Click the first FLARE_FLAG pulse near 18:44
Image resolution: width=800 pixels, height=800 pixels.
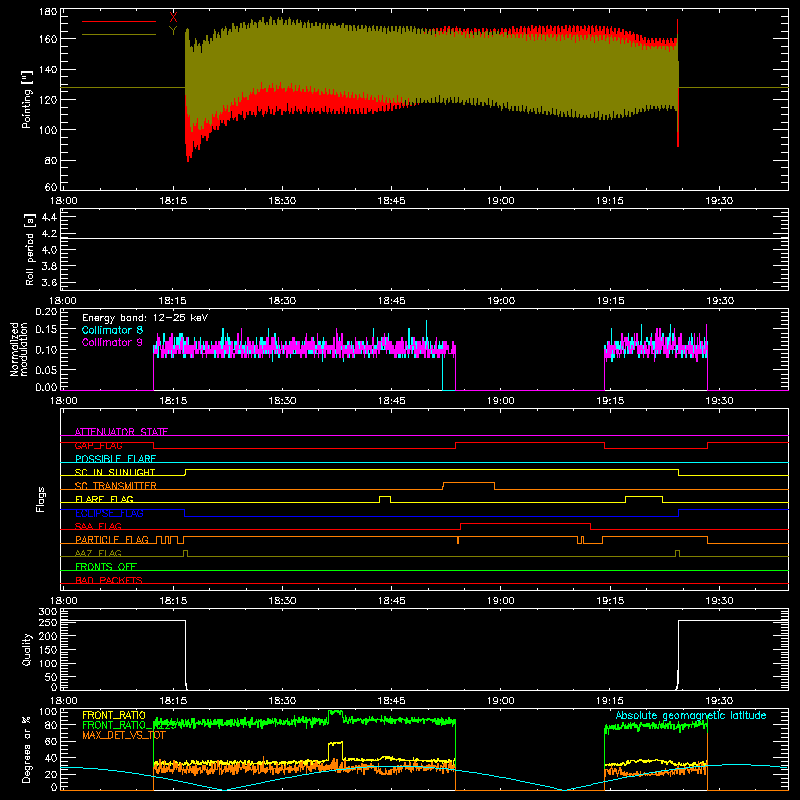385,499
